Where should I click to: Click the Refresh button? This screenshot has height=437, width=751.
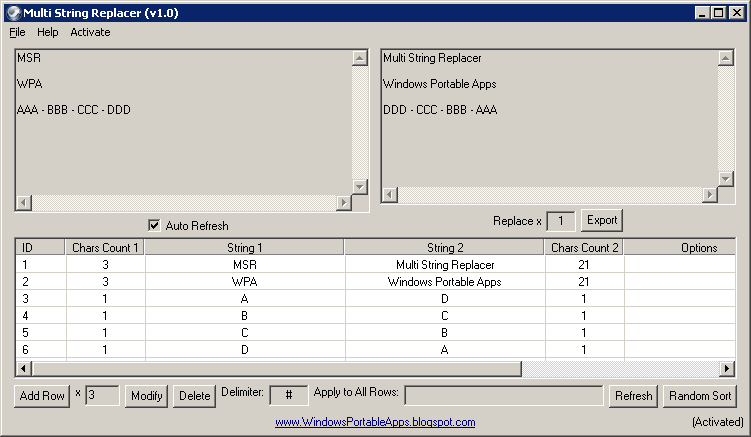[x=633, y=396]
